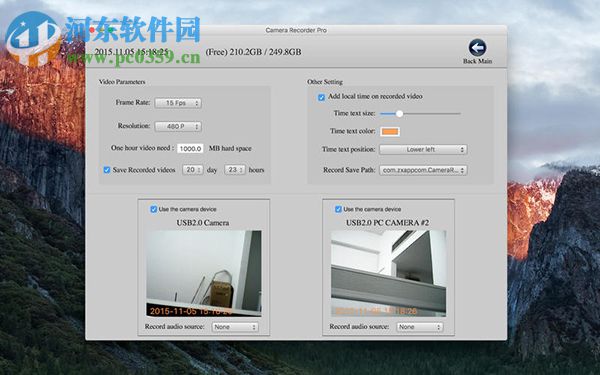Open Record audio source dropdown under USB2.0 Camera
This screenshot has width=600, height=375.
[235, 327]
